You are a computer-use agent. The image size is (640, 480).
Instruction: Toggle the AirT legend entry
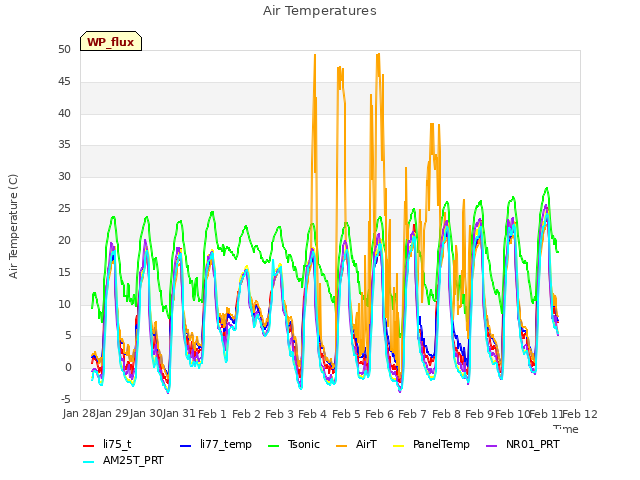pos(366,444)
